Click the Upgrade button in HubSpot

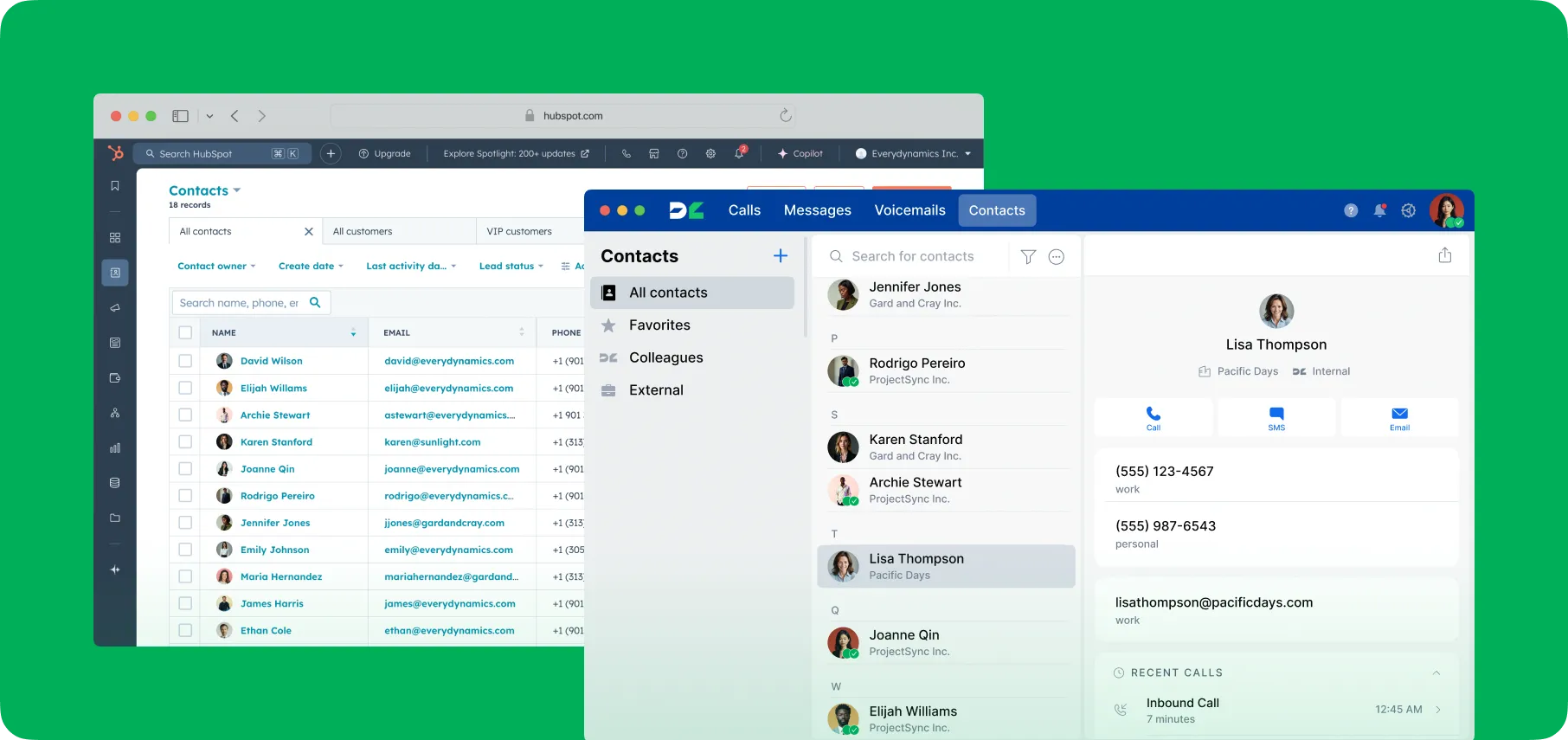click(385, 154)
